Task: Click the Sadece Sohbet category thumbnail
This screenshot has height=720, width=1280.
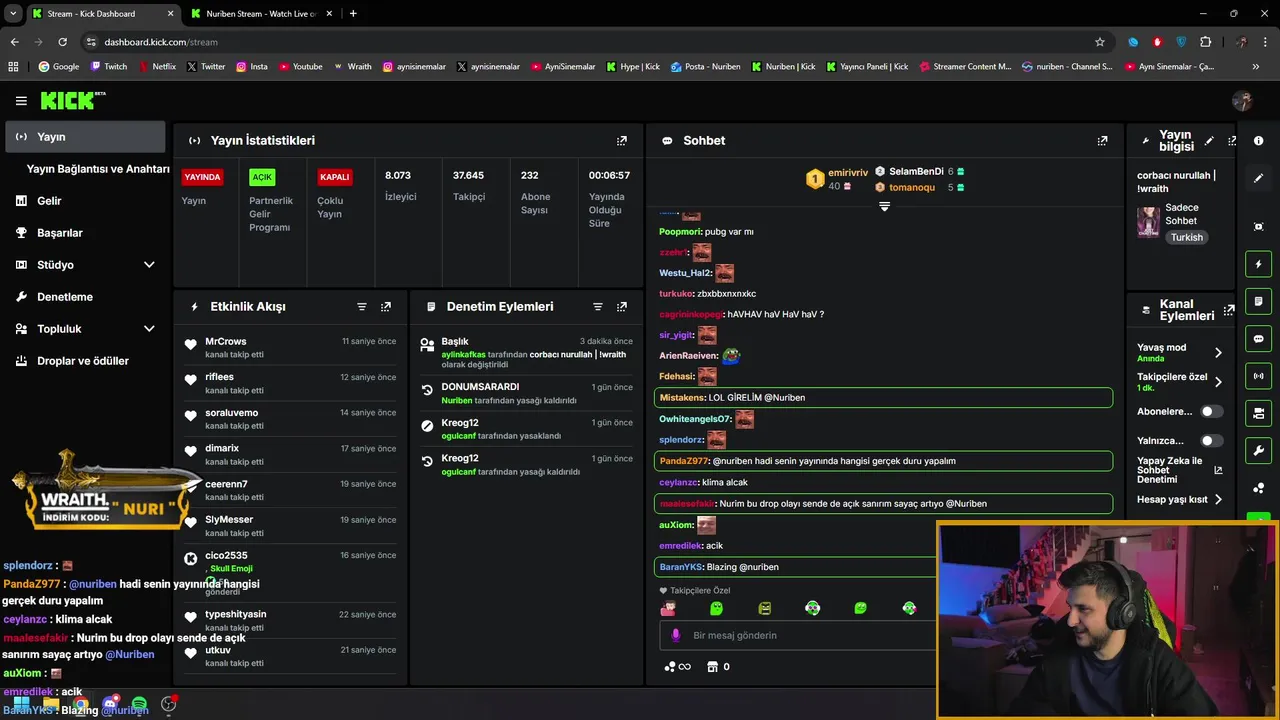Action: click(1148, 221)
